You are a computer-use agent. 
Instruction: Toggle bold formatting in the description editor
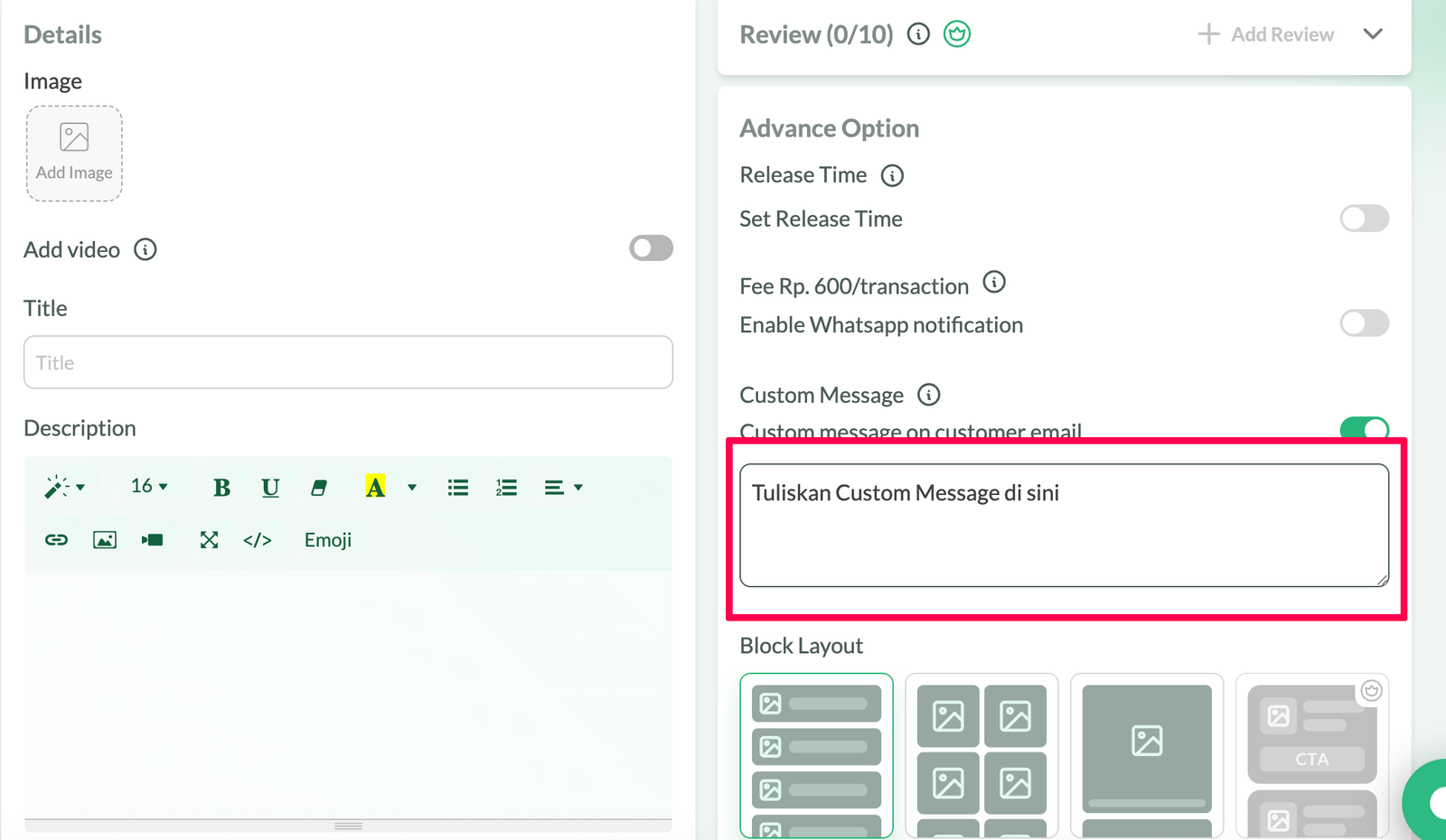(221, 488)
